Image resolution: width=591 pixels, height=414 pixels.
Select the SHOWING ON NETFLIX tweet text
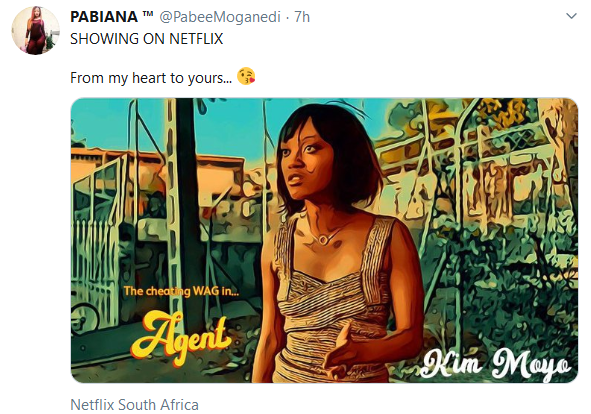pos(147,39)
